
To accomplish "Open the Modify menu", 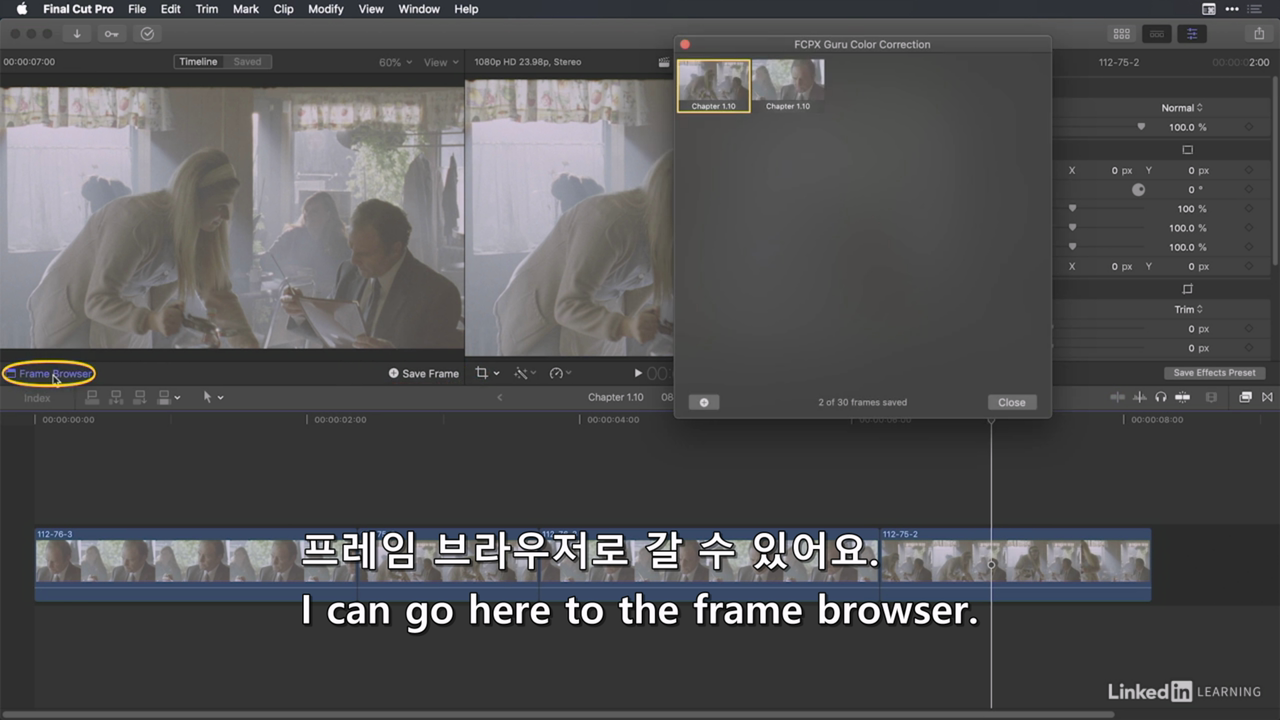I will [326, 9].
